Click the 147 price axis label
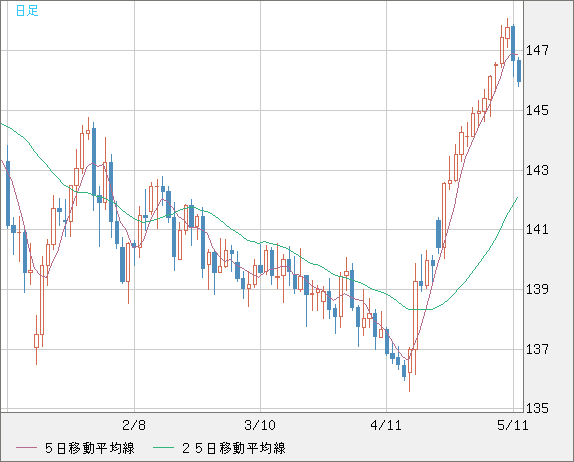Viewport: 574px width, 462px height. point(537,50)
